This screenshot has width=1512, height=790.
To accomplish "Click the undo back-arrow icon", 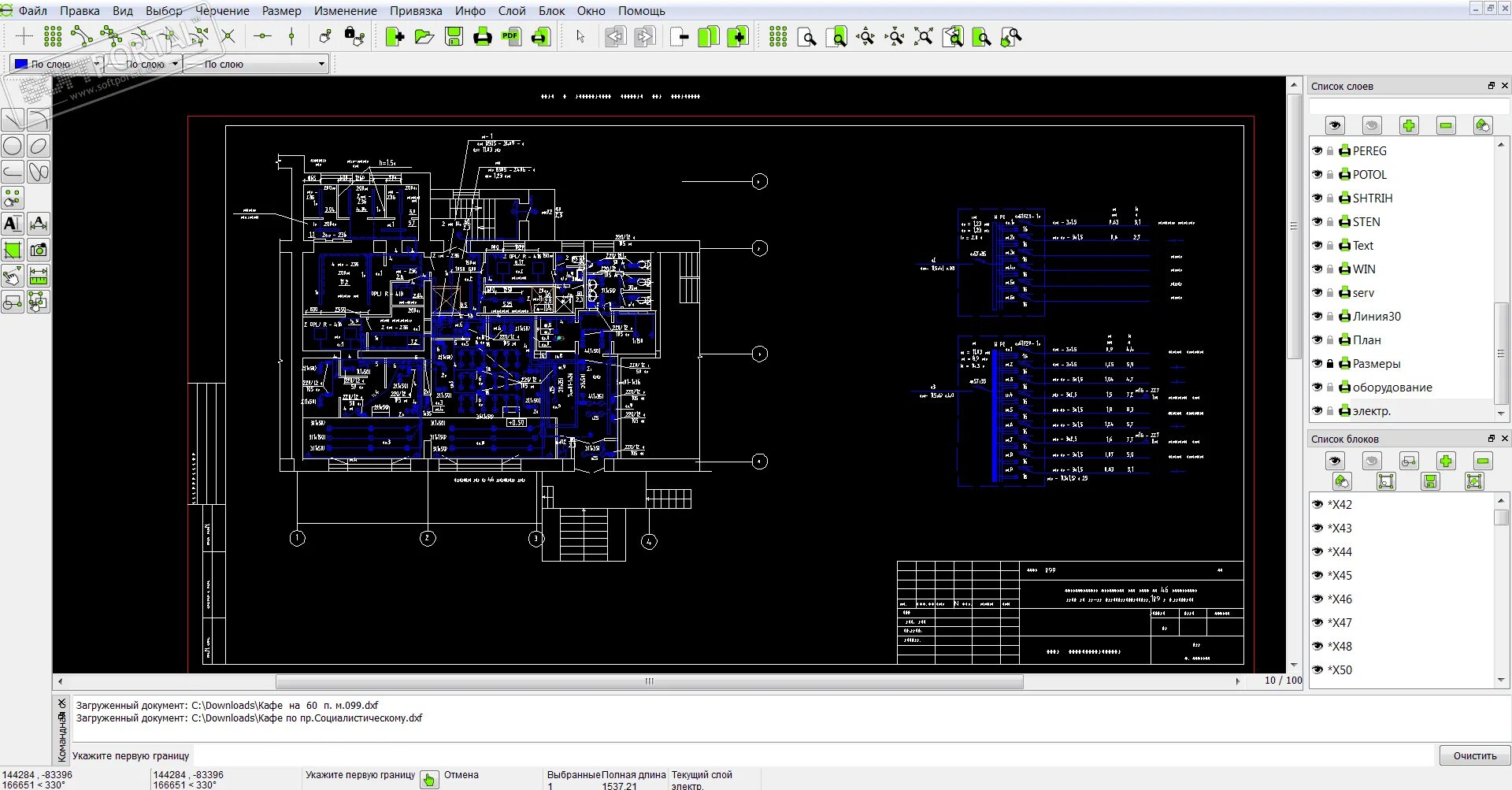I will click(615, 36).
